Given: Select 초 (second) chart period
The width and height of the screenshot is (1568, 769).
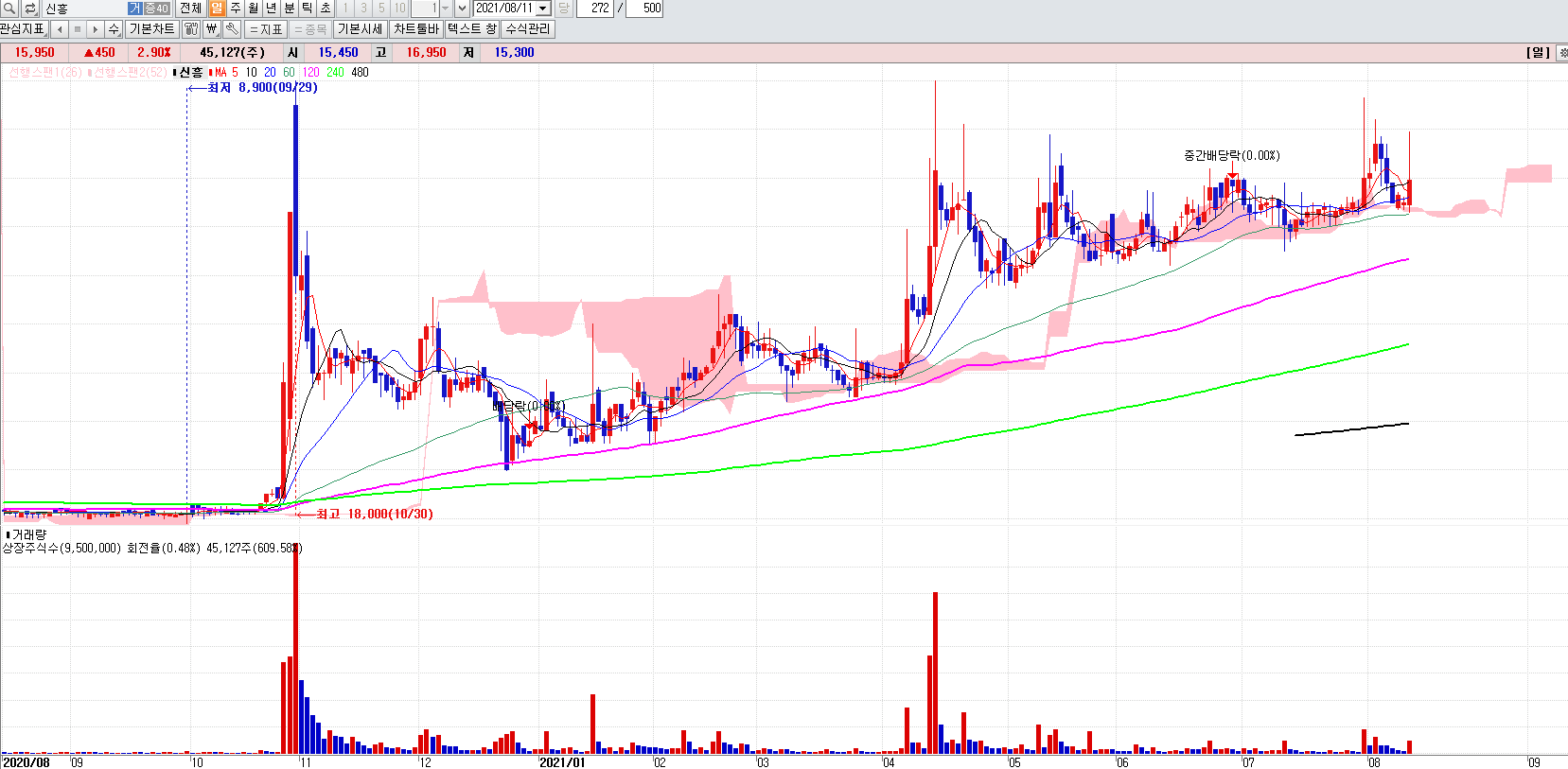Looking at the screenshot, I should point(326,9).
